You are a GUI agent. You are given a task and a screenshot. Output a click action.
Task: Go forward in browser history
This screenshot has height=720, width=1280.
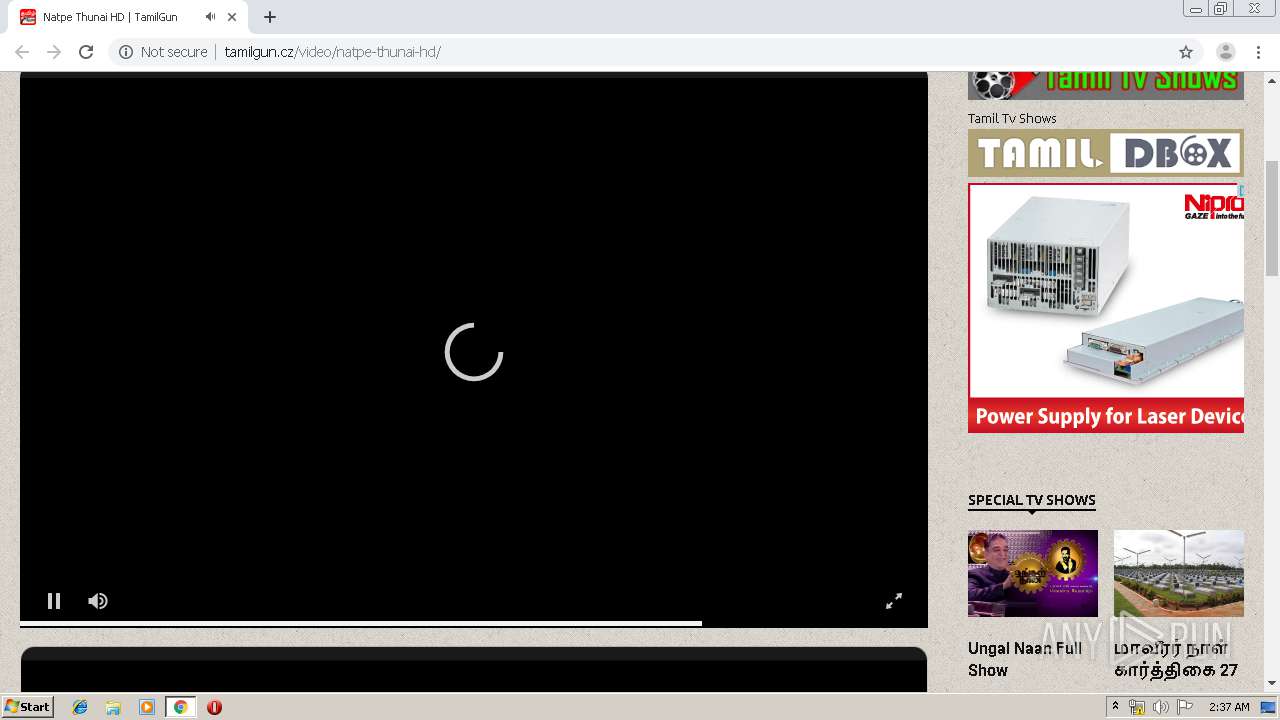54,52
